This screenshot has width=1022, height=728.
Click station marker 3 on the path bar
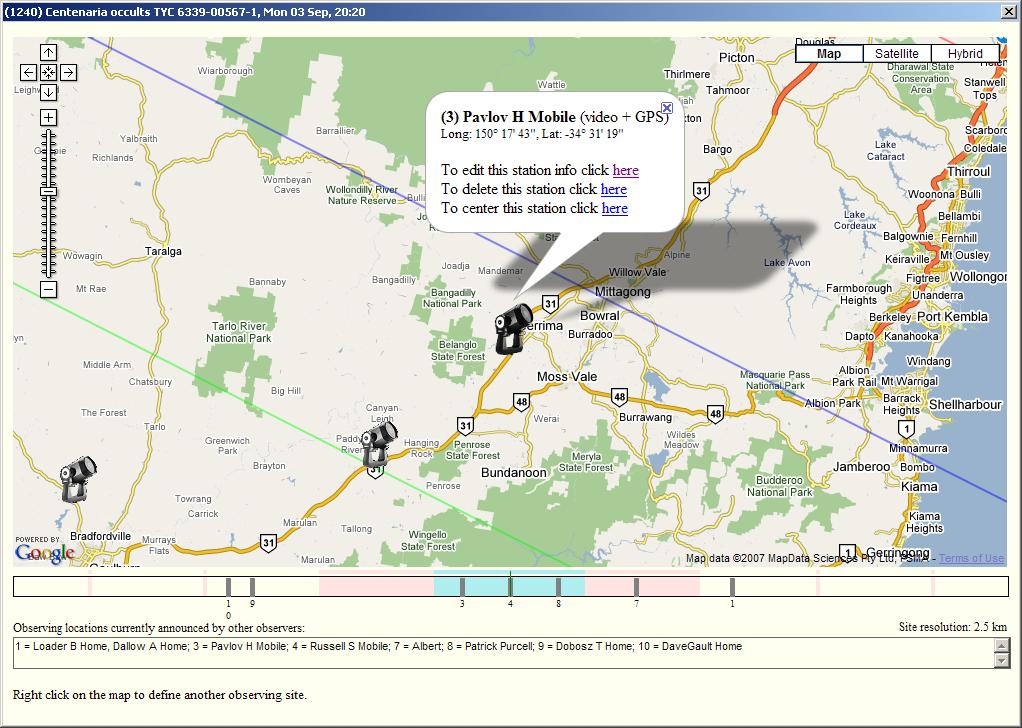pyautogui.click(x=462, y=587)
